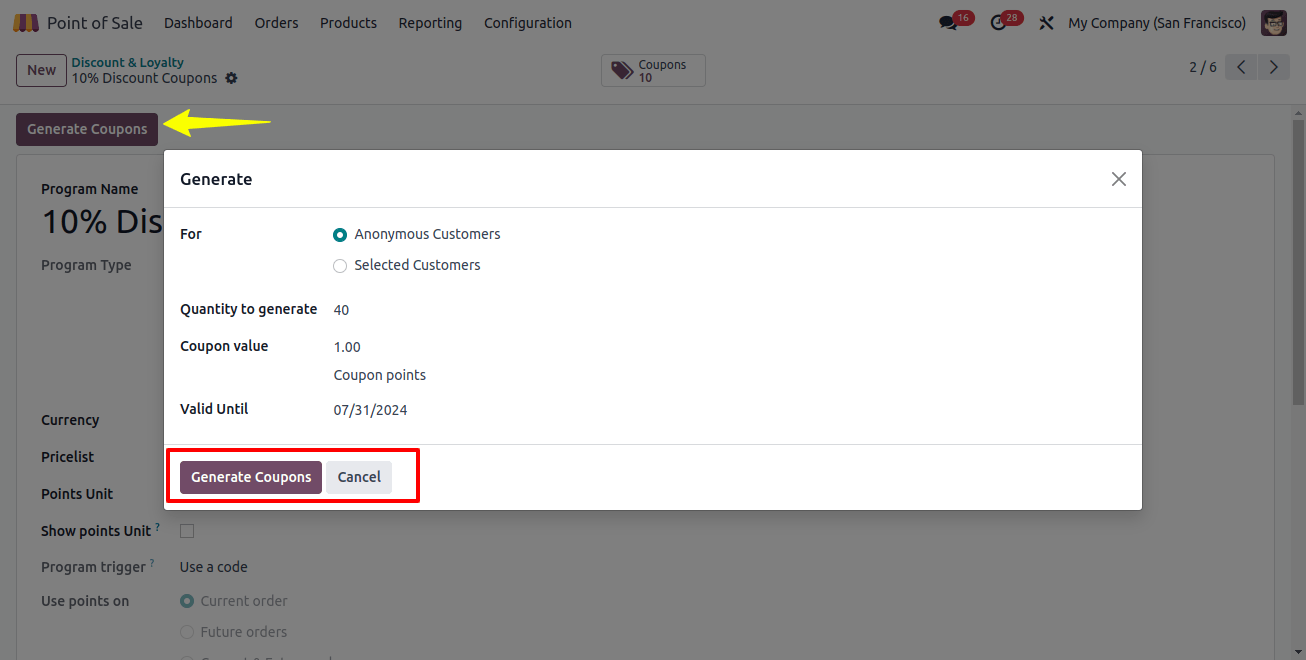Open My Company (San Francisco) switcher
The image size is (1306, 660).
click(1157, 23)
